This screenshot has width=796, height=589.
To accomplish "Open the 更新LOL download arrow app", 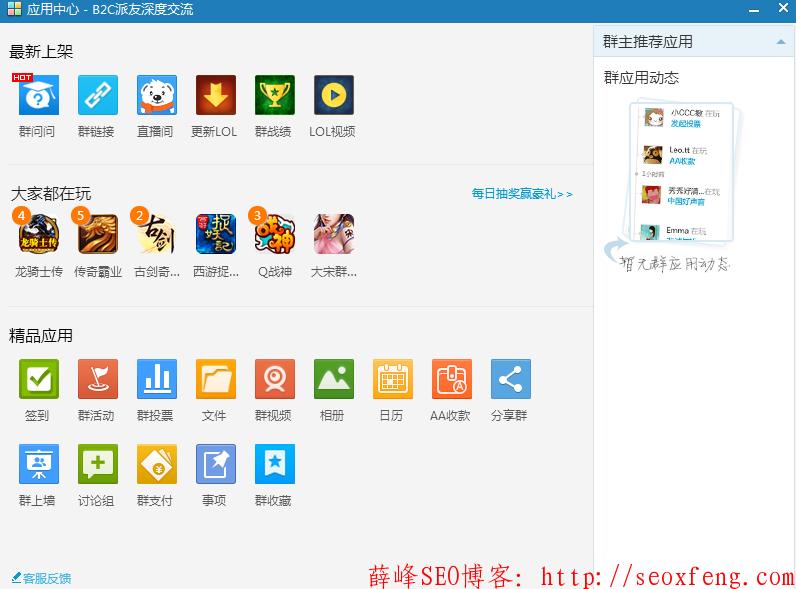I will (216, 95).
